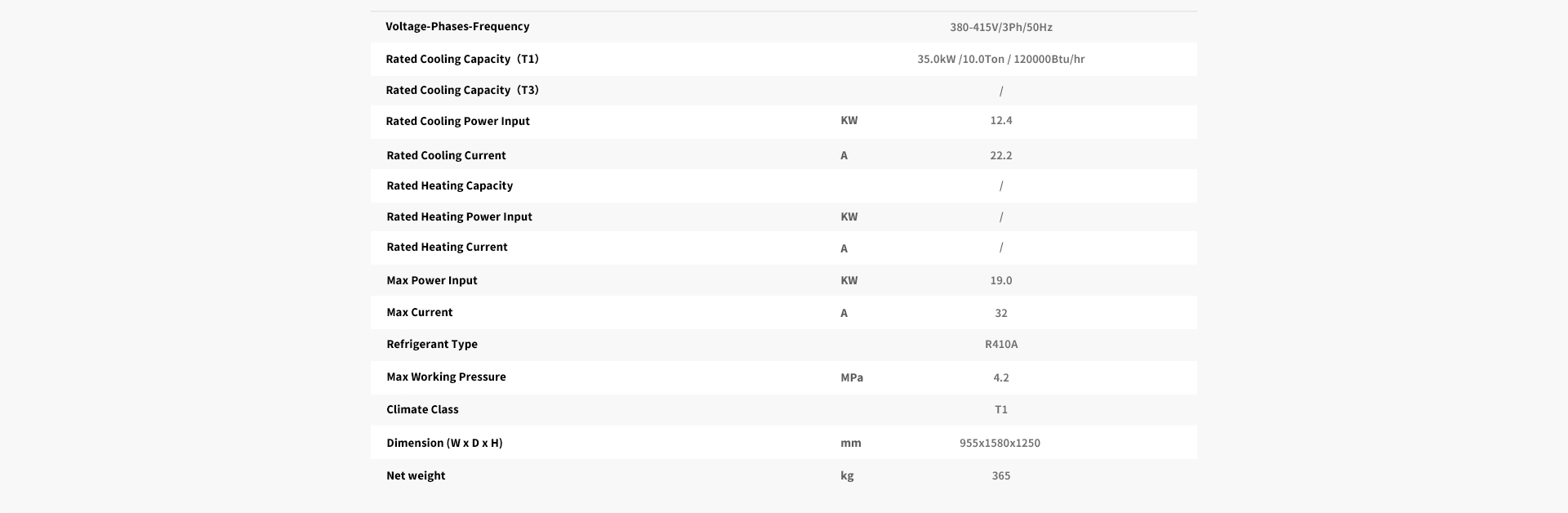Click the Max Current label

pyautogui.click(x=419, y=312)
